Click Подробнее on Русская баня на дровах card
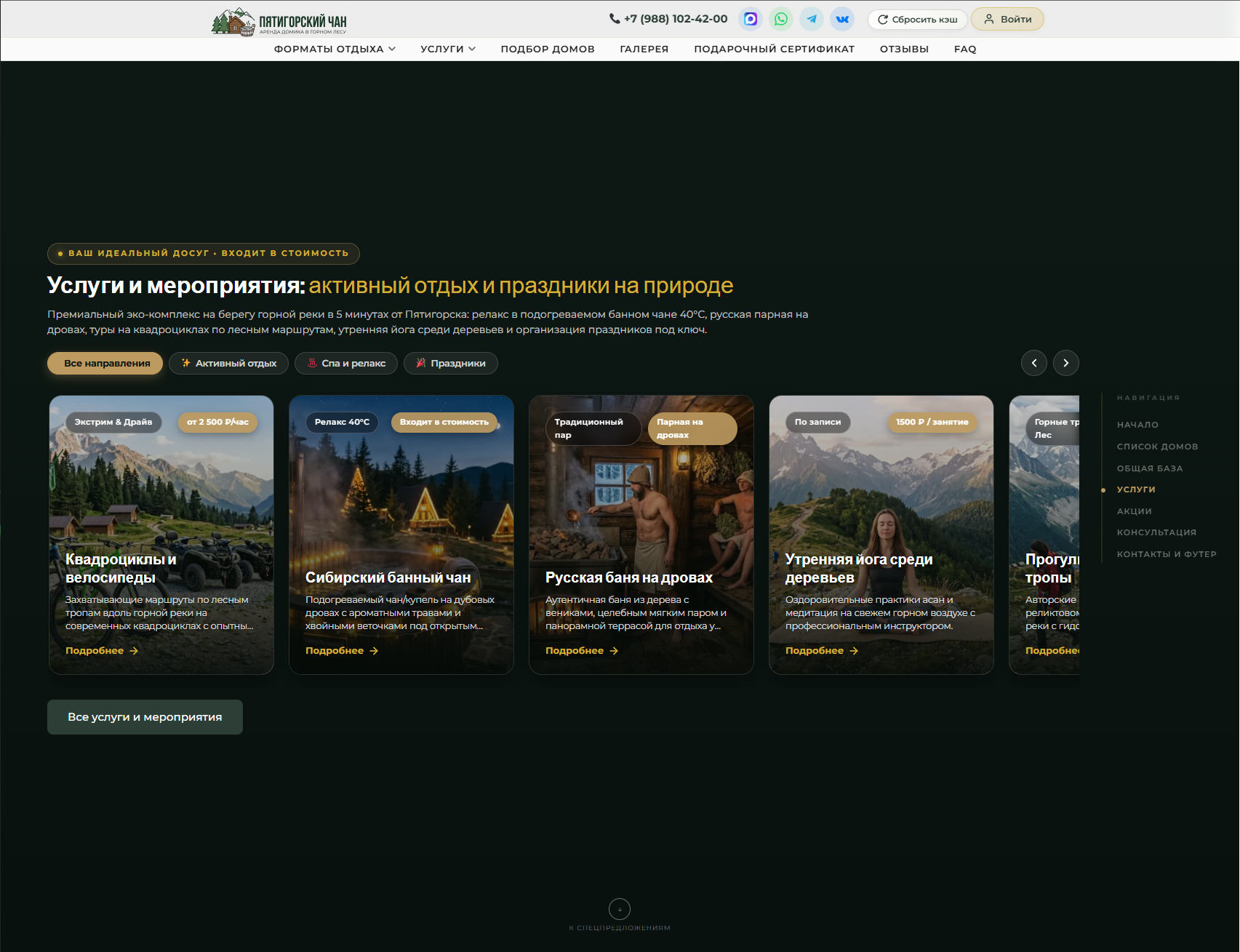The height and width of the screenshot is (952, 1240). pyautogui.click(x=582, y=651)
